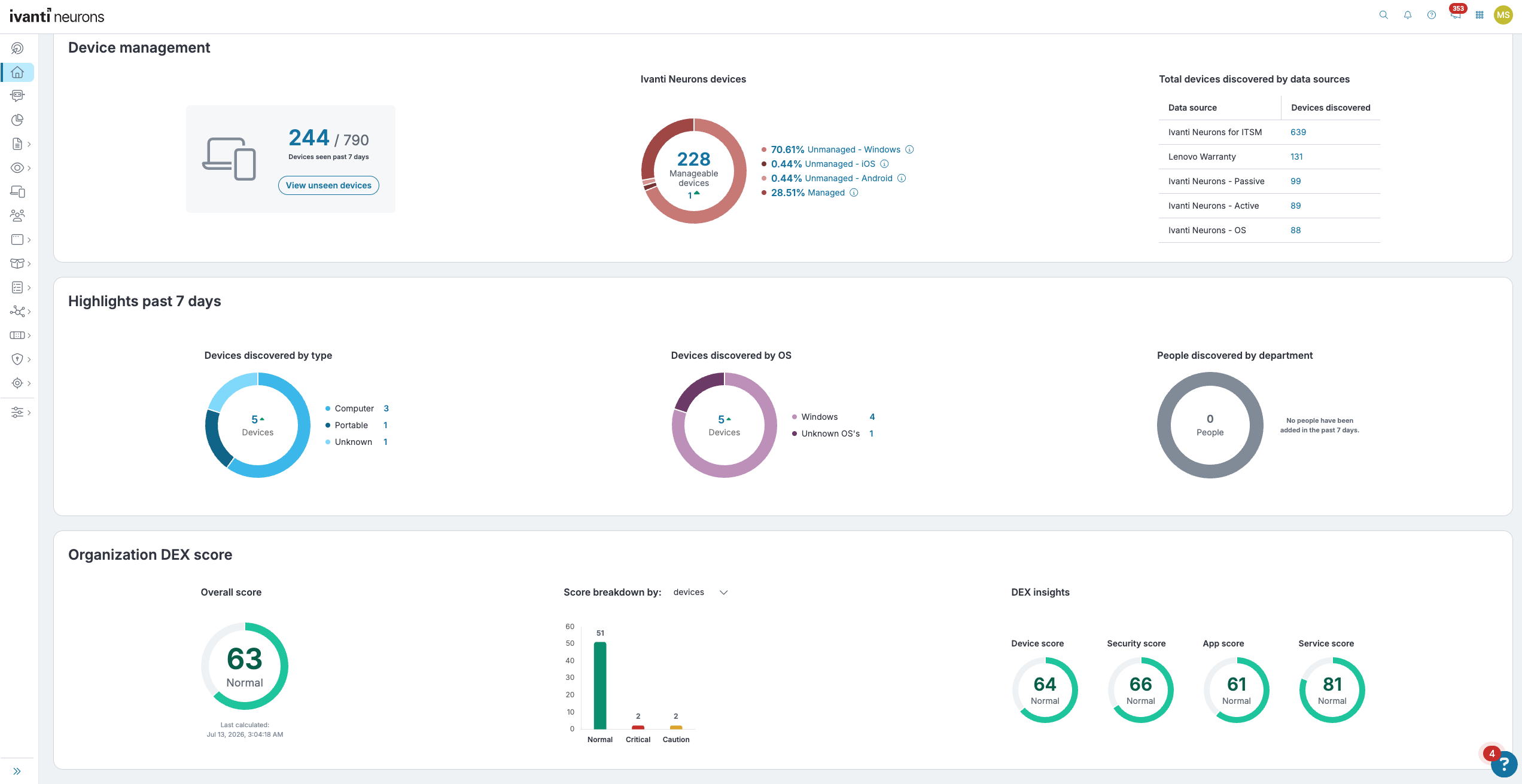Open the chatbot icon in sidebar

pos(17,96)
